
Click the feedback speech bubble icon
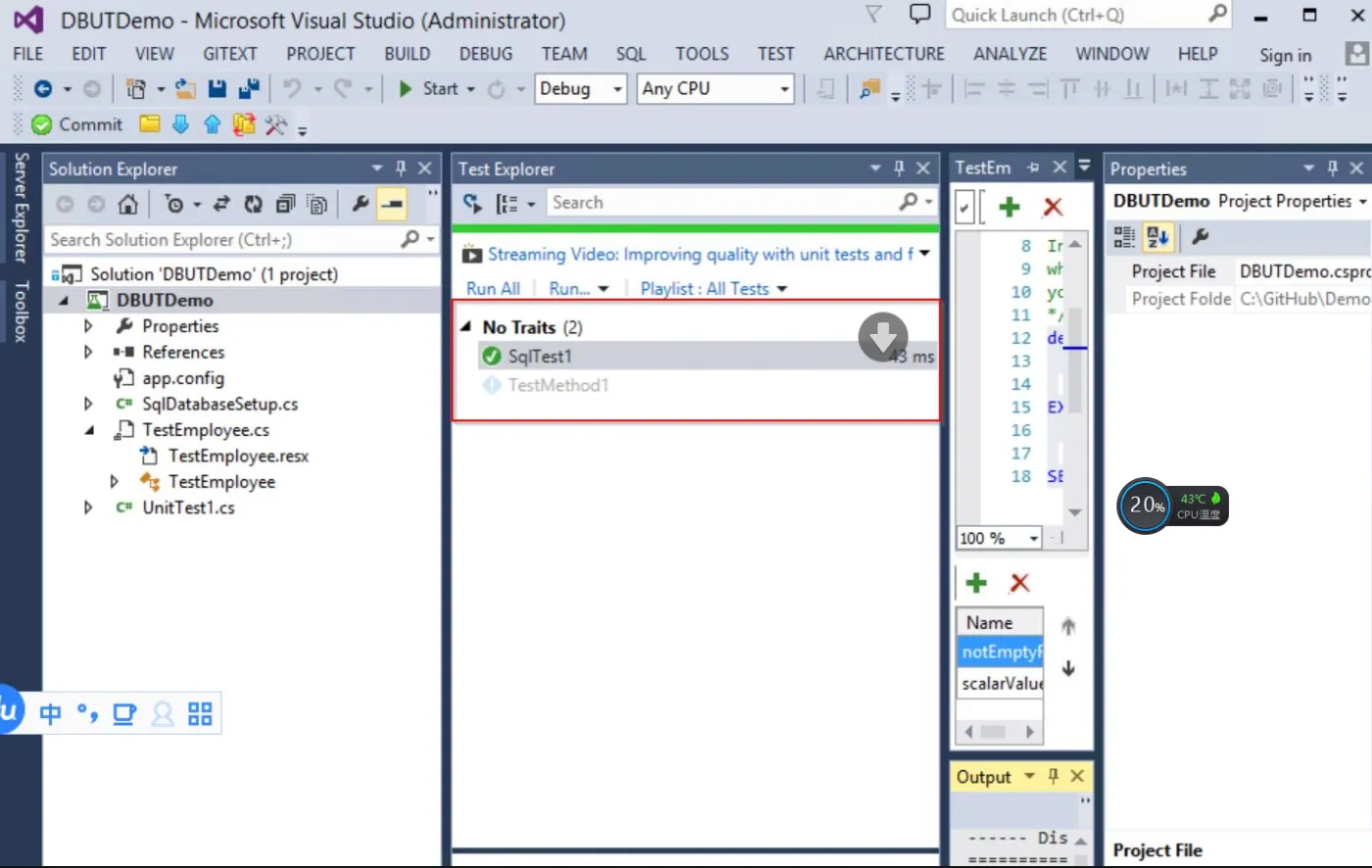(x=919, y=14)
